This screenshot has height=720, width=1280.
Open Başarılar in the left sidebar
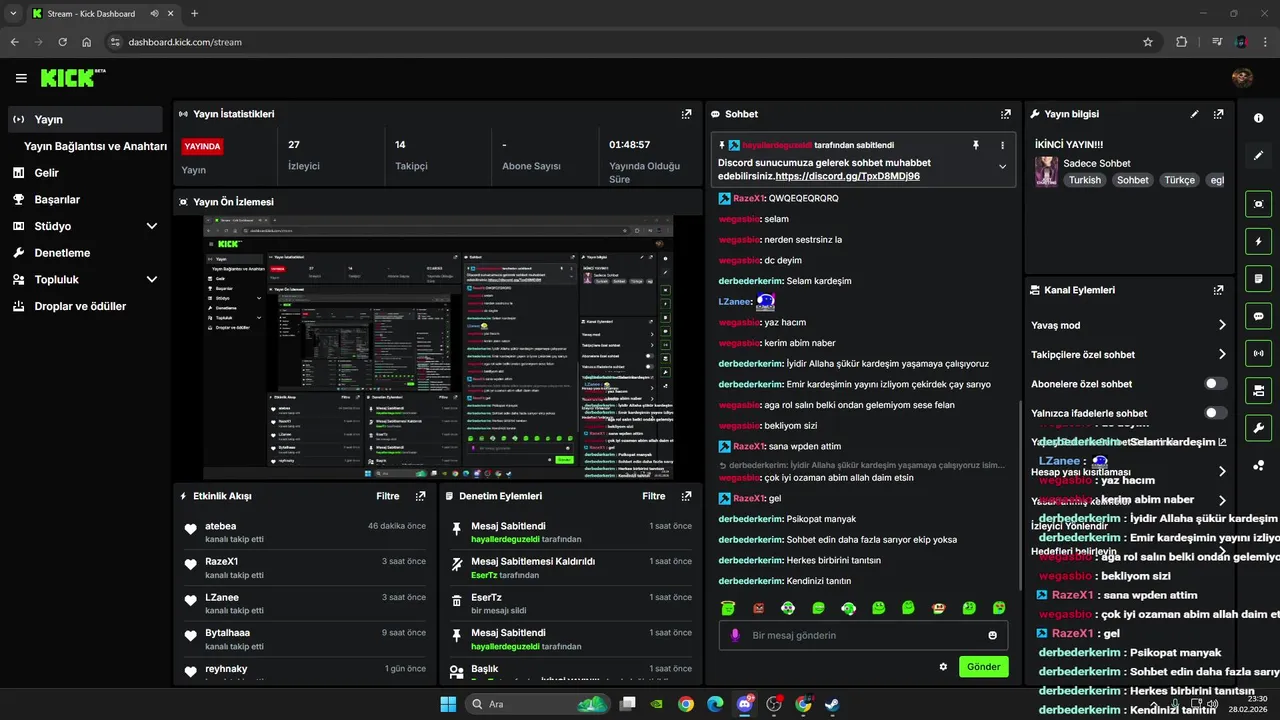tap(84, 200)
